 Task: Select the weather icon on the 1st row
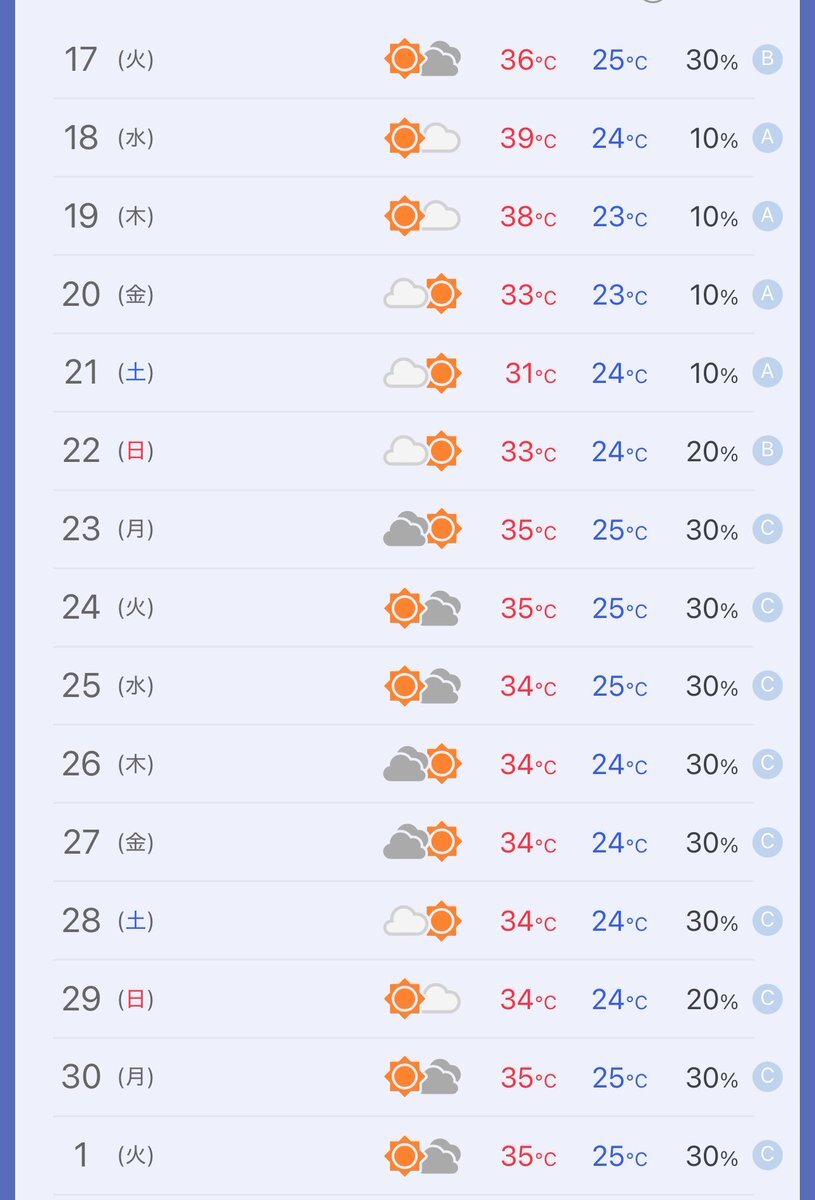pyautogui.click(x=422, y=1156)
